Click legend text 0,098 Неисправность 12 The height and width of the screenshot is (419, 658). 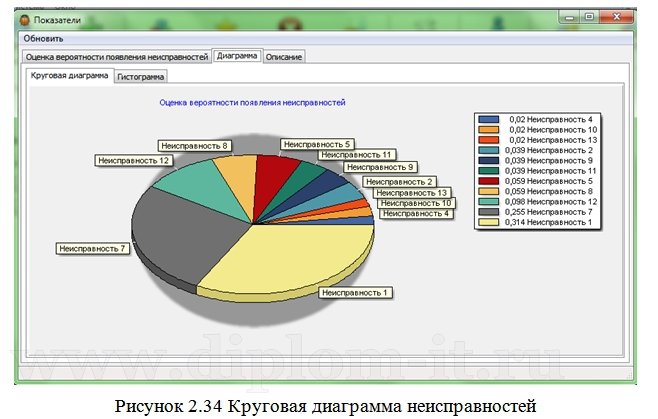tap(551, 202)
